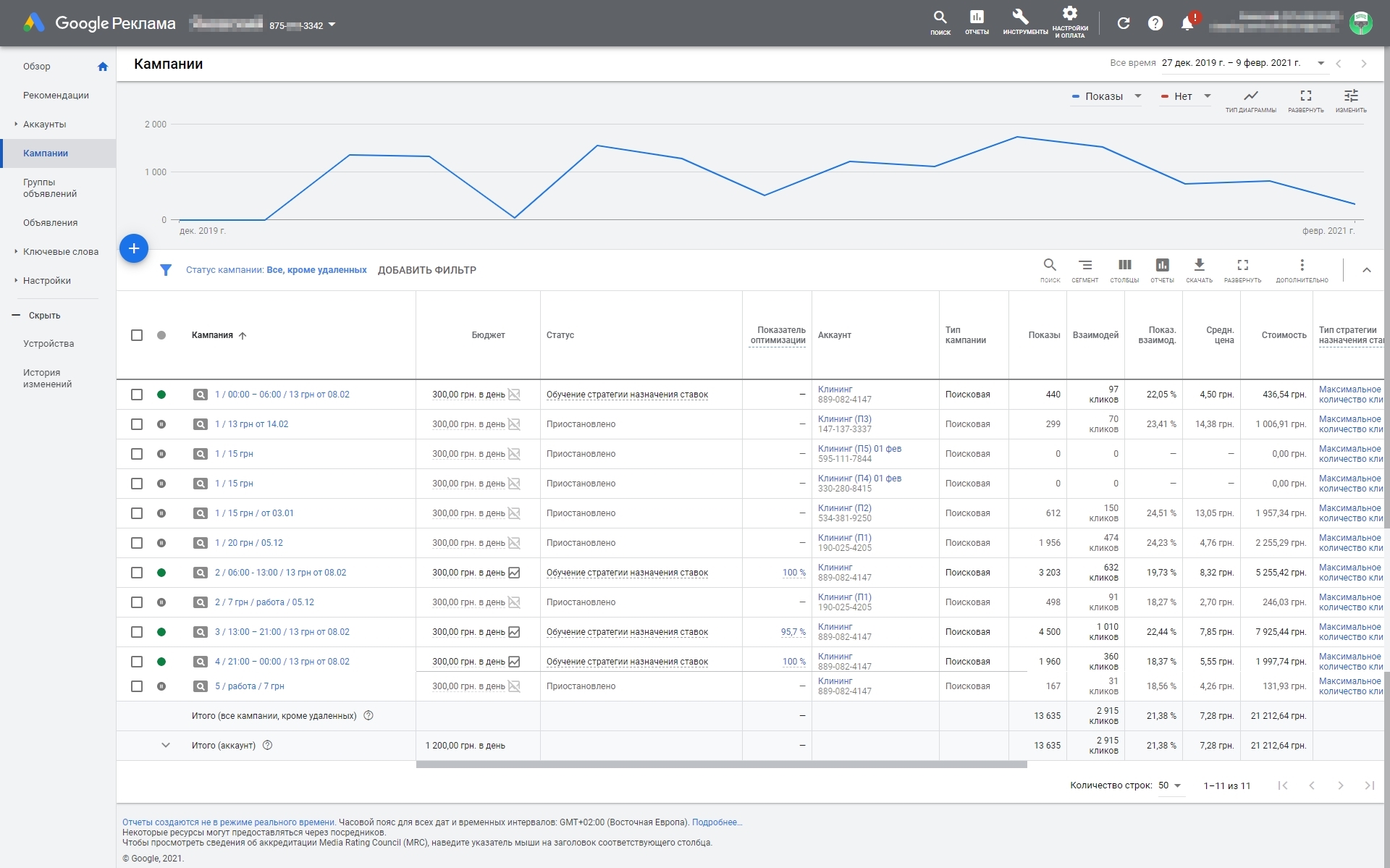Open chart Изменить adjust icon

(x=1351, y=100)
